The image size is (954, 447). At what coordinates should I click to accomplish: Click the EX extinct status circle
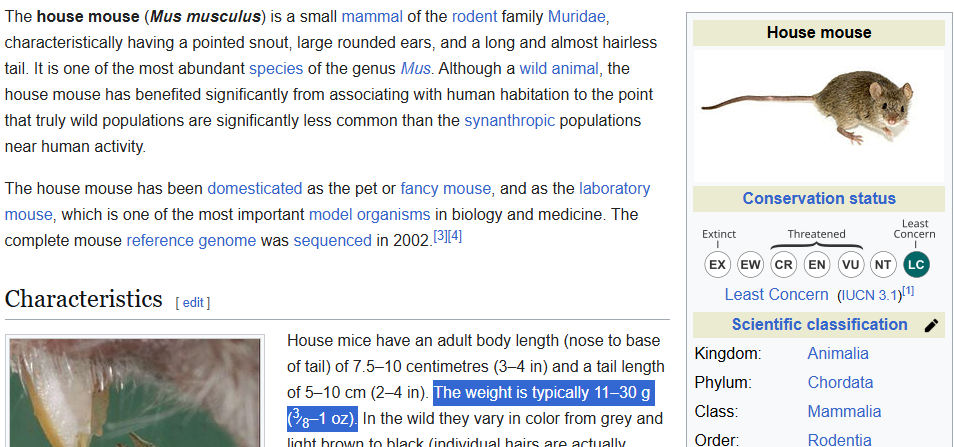[717, 265]
